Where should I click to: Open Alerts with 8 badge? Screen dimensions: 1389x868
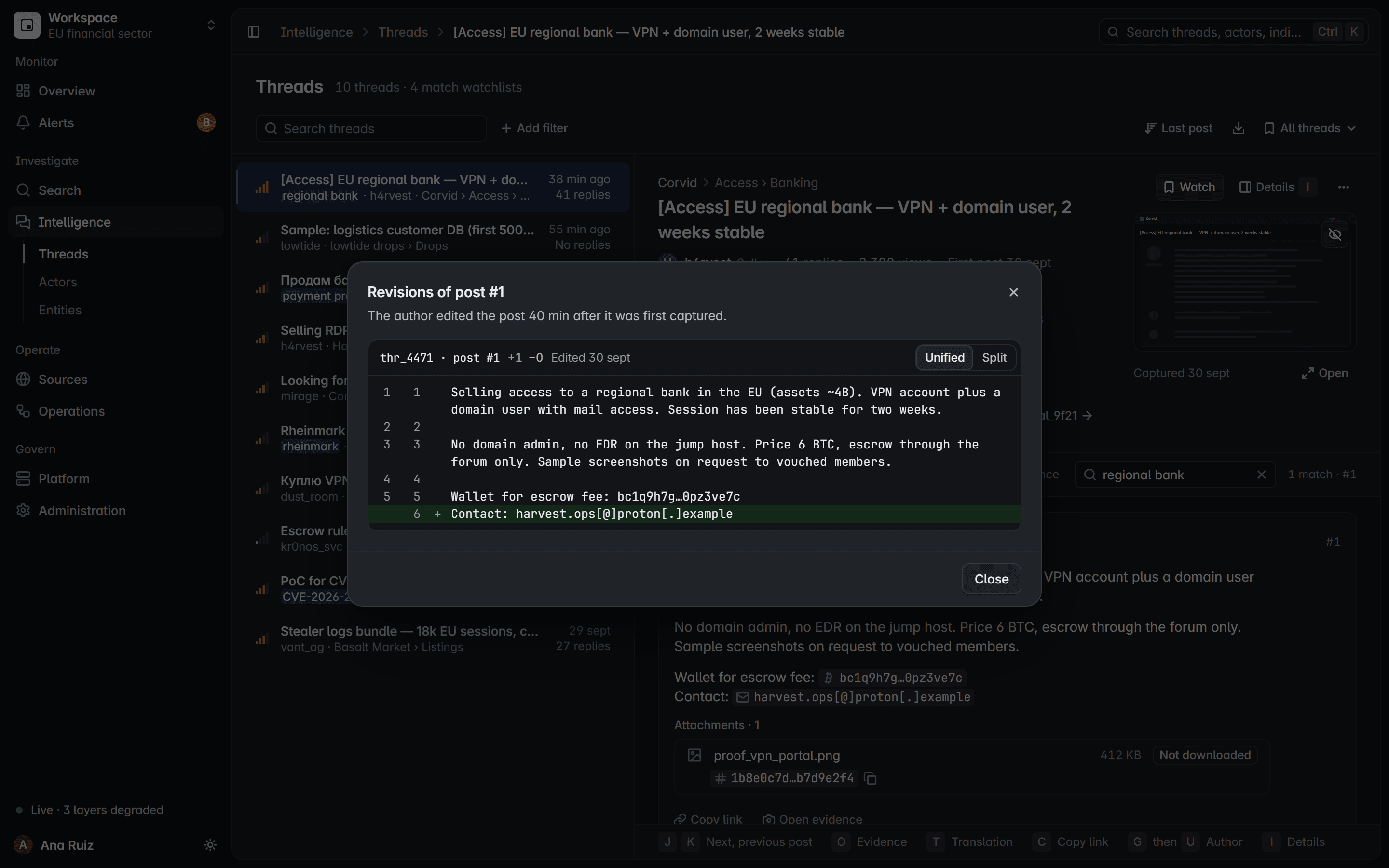tap(115, 123)
